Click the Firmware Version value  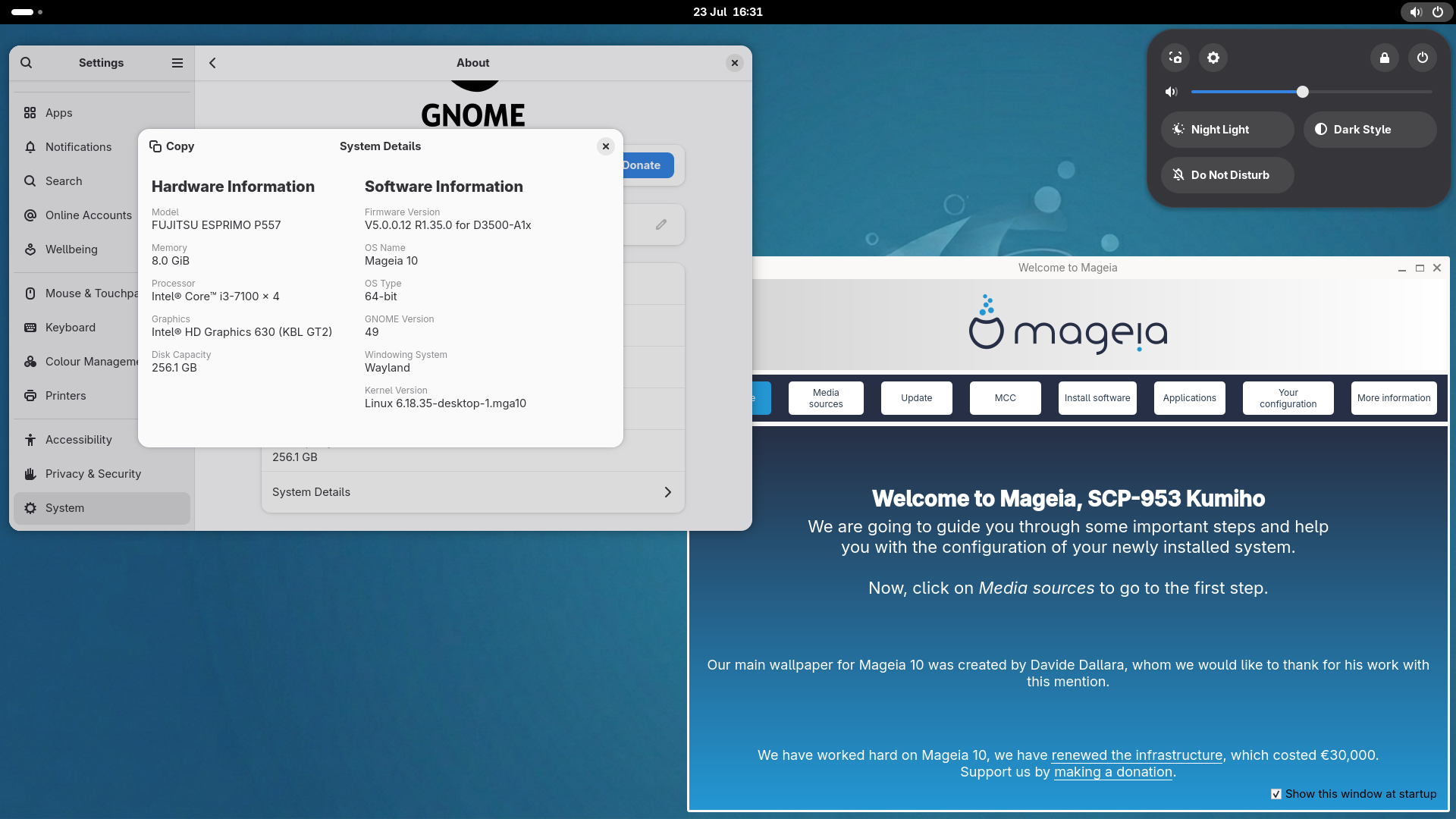tap(447, 225)
